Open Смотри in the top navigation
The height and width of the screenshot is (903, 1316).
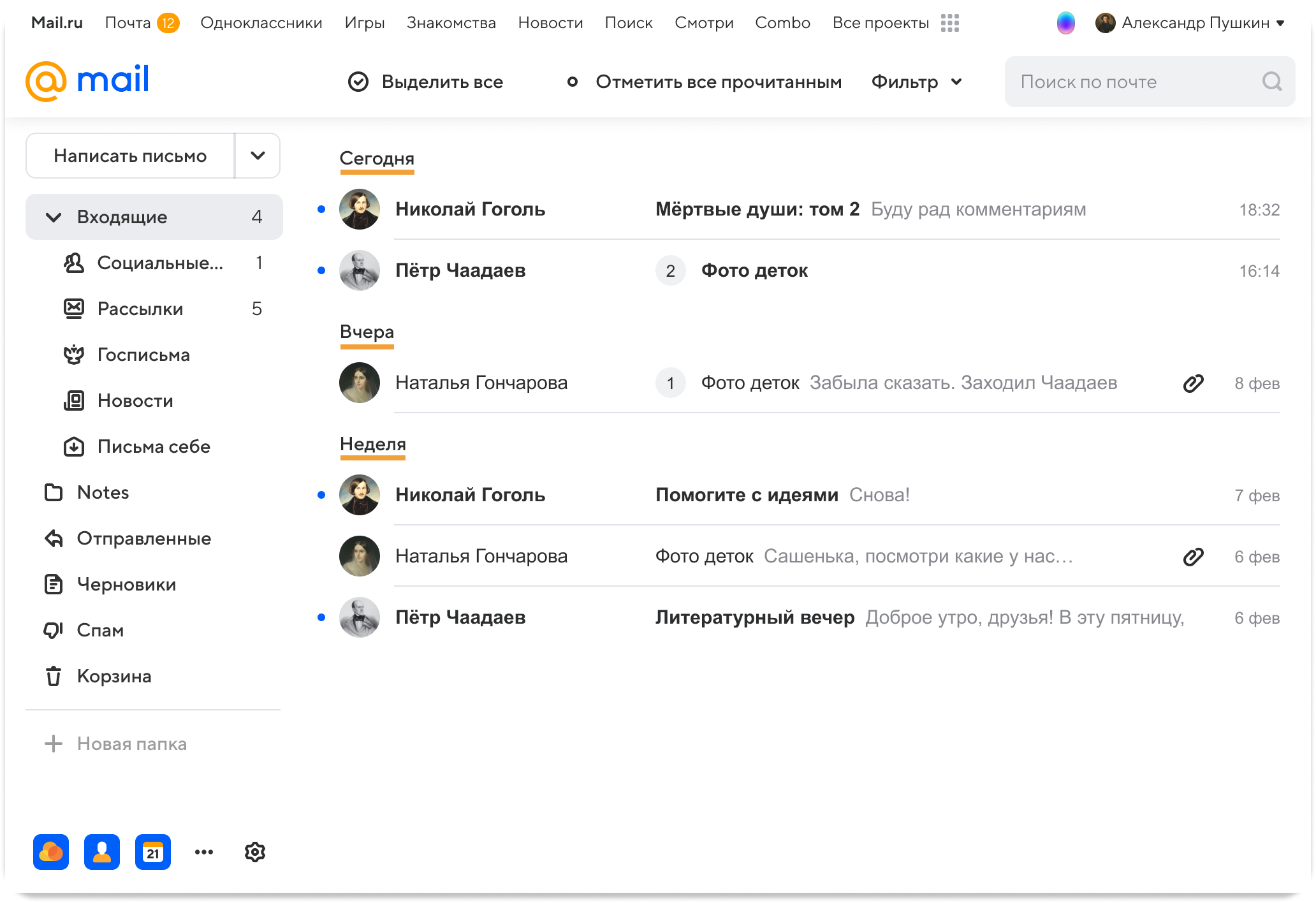(704, 23)
